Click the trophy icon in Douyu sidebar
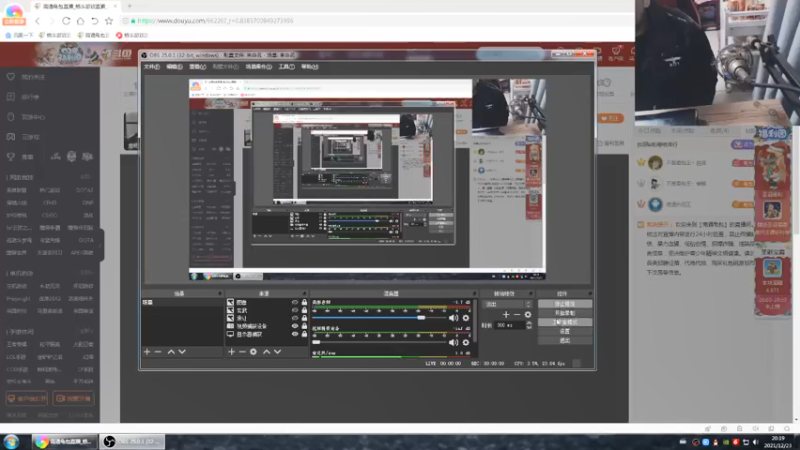Image resolution: width=800 pixels, height=450 pixels. click(11, 157)
